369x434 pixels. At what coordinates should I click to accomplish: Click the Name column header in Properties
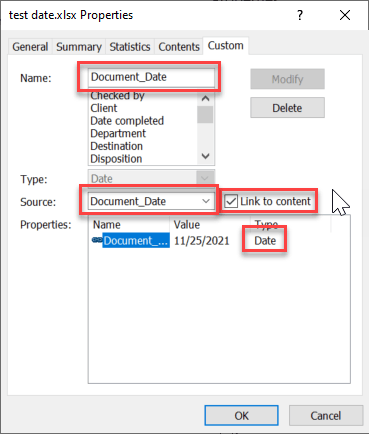pyautogui.click(x=130, y=224)
